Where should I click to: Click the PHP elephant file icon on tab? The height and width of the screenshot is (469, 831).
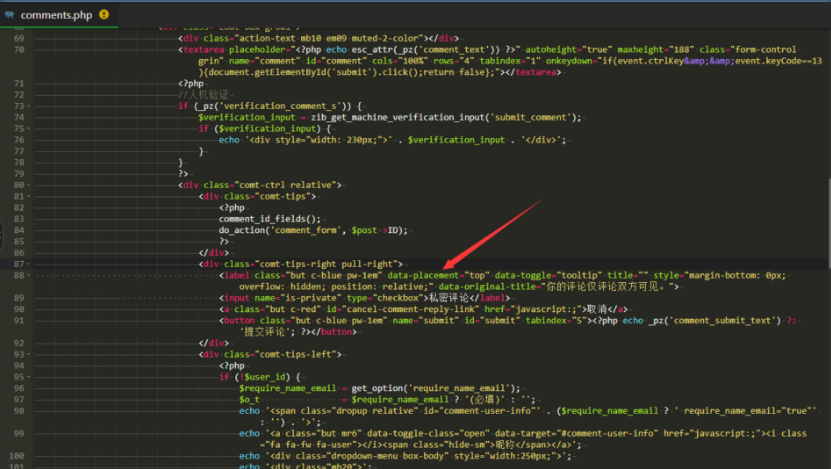point(9,15)
